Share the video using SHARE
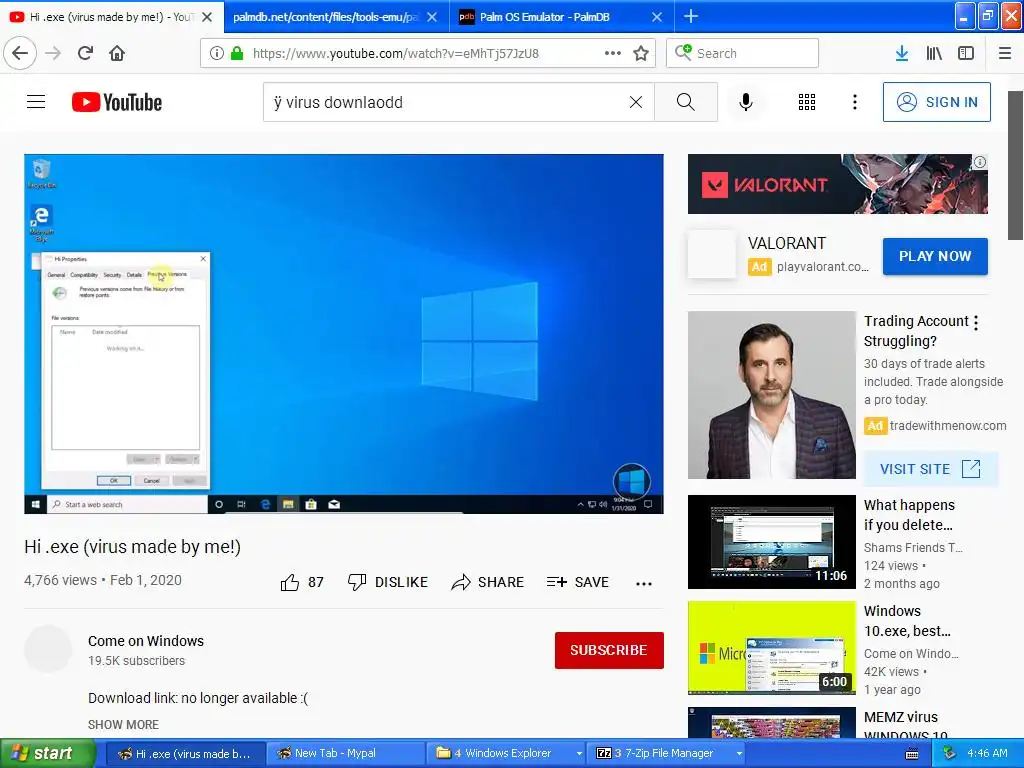1024x768 pixels. [487, 582]
